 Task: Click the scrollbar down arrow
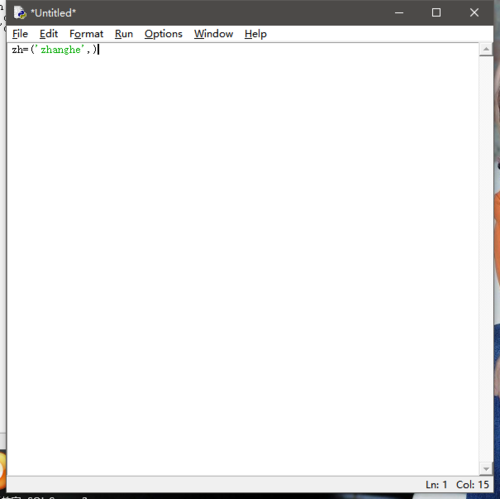pyautogui.click(x=486, y=469)
